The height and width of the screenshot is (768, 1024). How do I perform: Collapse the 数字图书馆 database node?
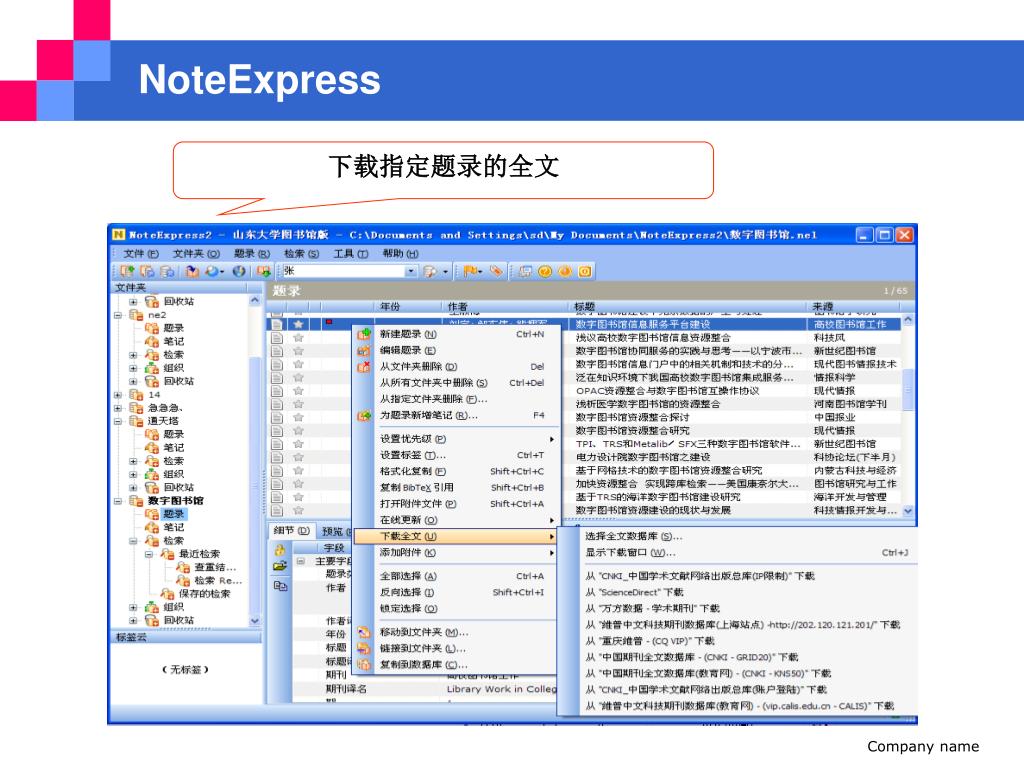coord(118,501)
